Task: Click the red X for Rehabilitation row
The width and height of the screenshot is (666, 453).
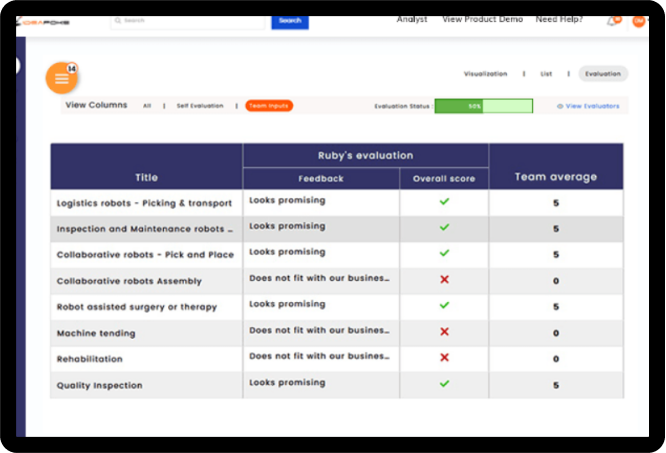Action: 444,357
